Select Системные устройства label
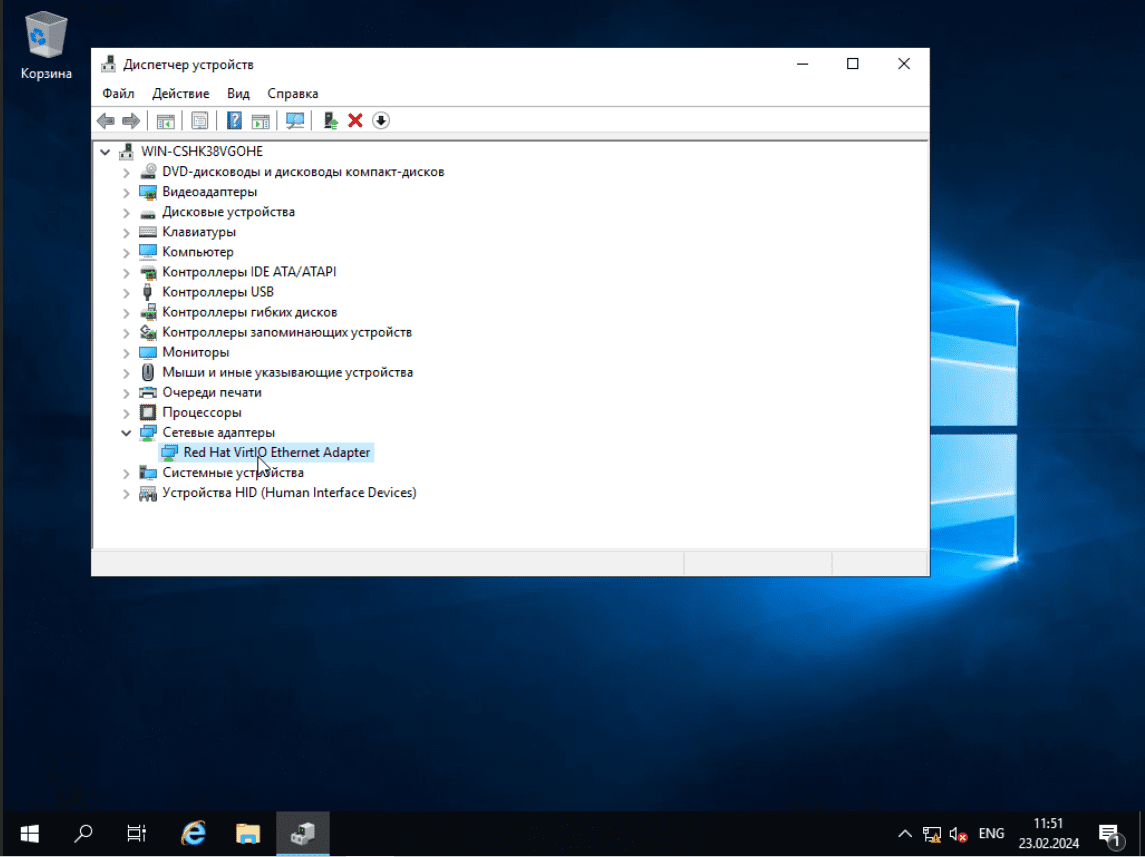Image resolution: width=1145 pixels, height=857 pixels. [x=233, y=472]
